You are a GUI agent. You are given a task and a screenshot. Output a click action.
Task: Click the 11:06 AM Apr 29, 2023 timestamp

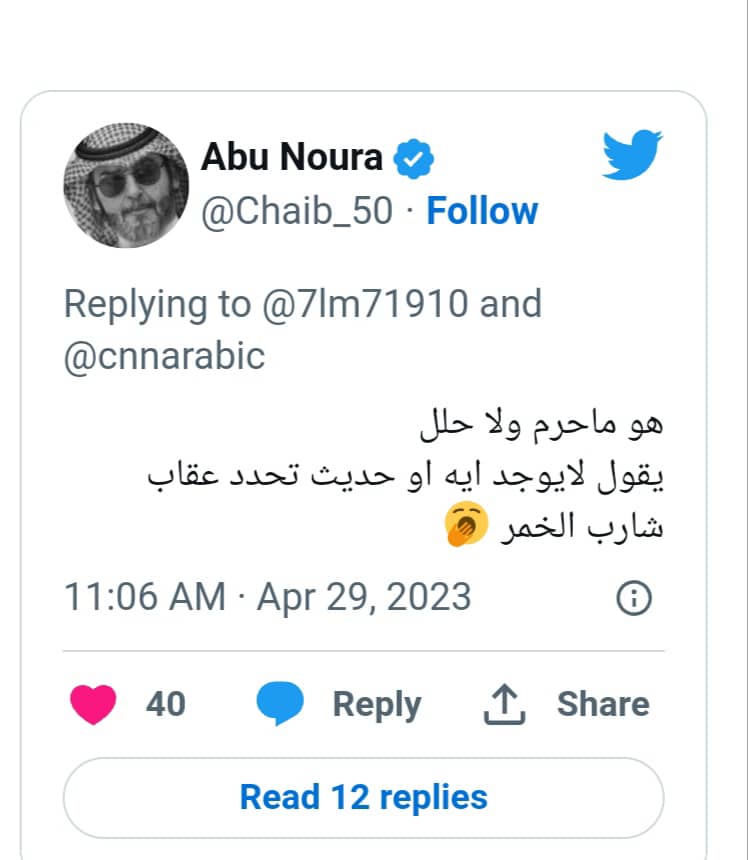pos(268,597)
